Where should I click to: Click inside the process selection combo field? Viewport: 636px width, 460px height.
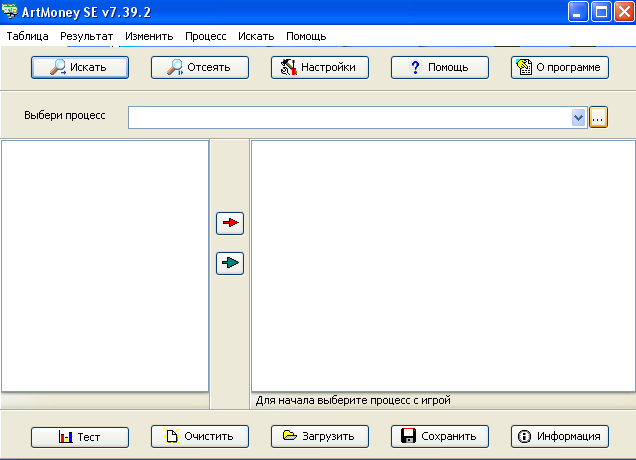click(348, 118)
